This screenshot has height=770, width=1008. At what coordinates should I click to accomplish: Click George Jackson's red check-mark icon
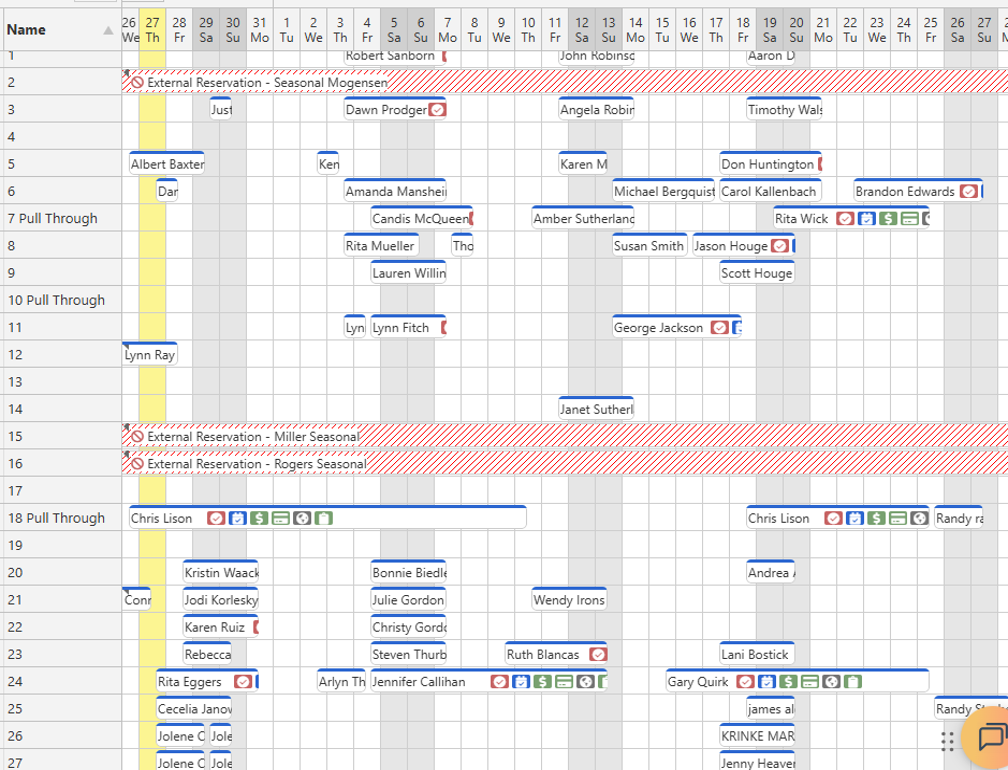click(719, 328)
